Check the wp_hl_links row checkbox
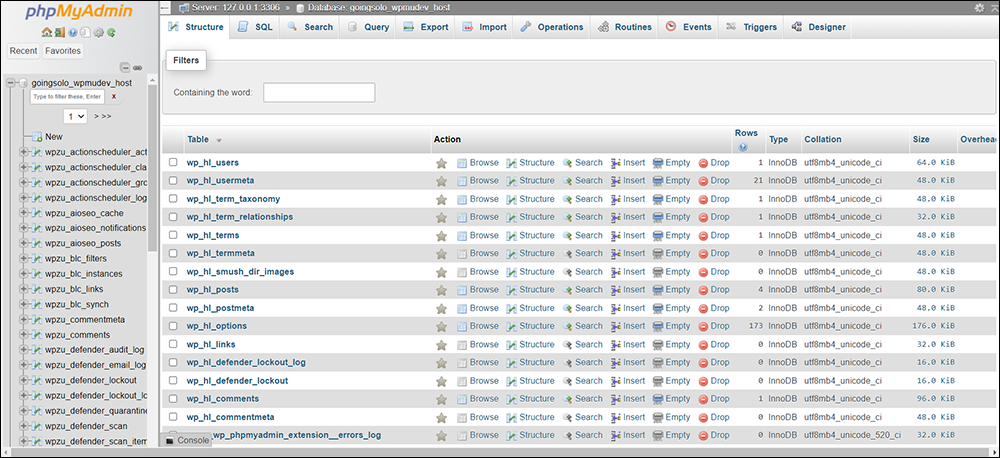Image resolution: width=1000 pixels, height=458 pixels. pyautogui.click(x=173, y=344)
